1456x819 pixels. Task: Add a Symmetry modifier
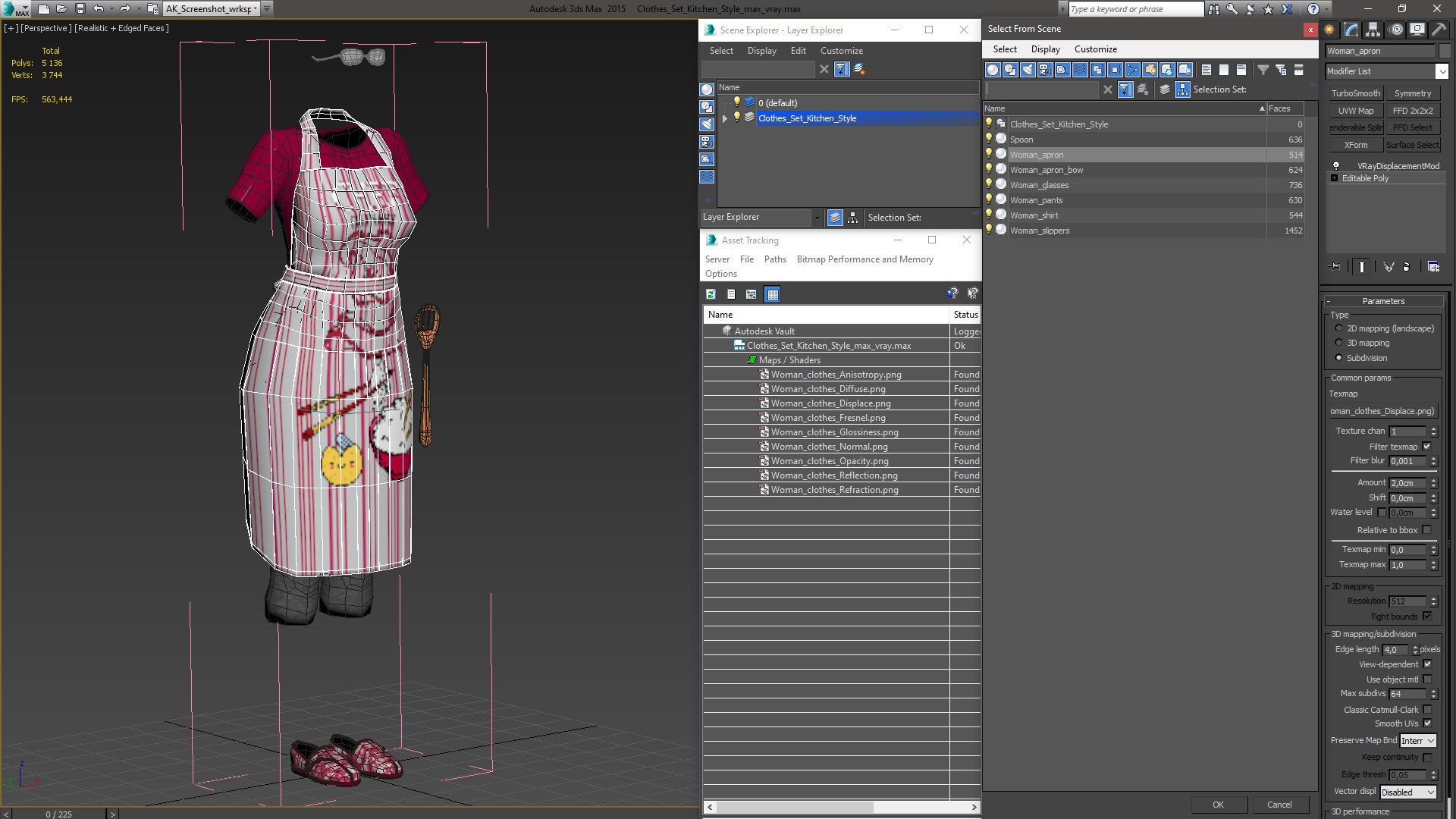(1413, 93)
